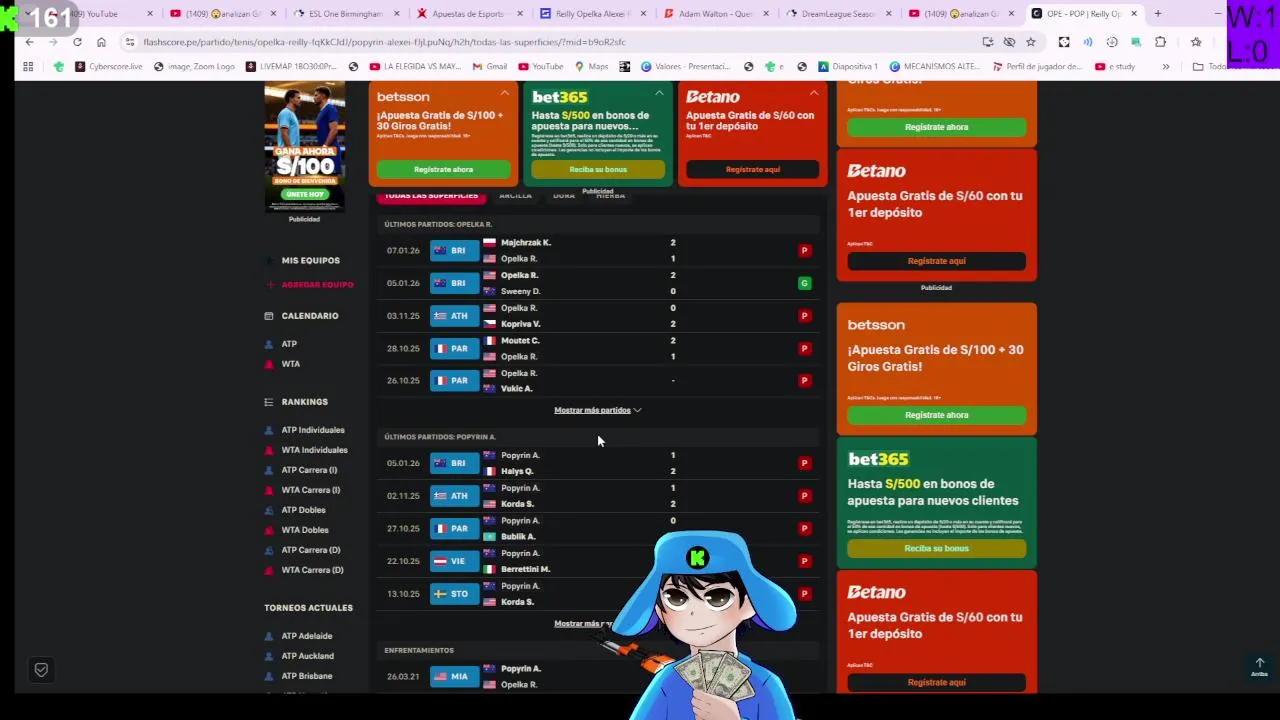Open ATP Individuales rankings
The image size is (1280, 720).
[x=313, y=430]
